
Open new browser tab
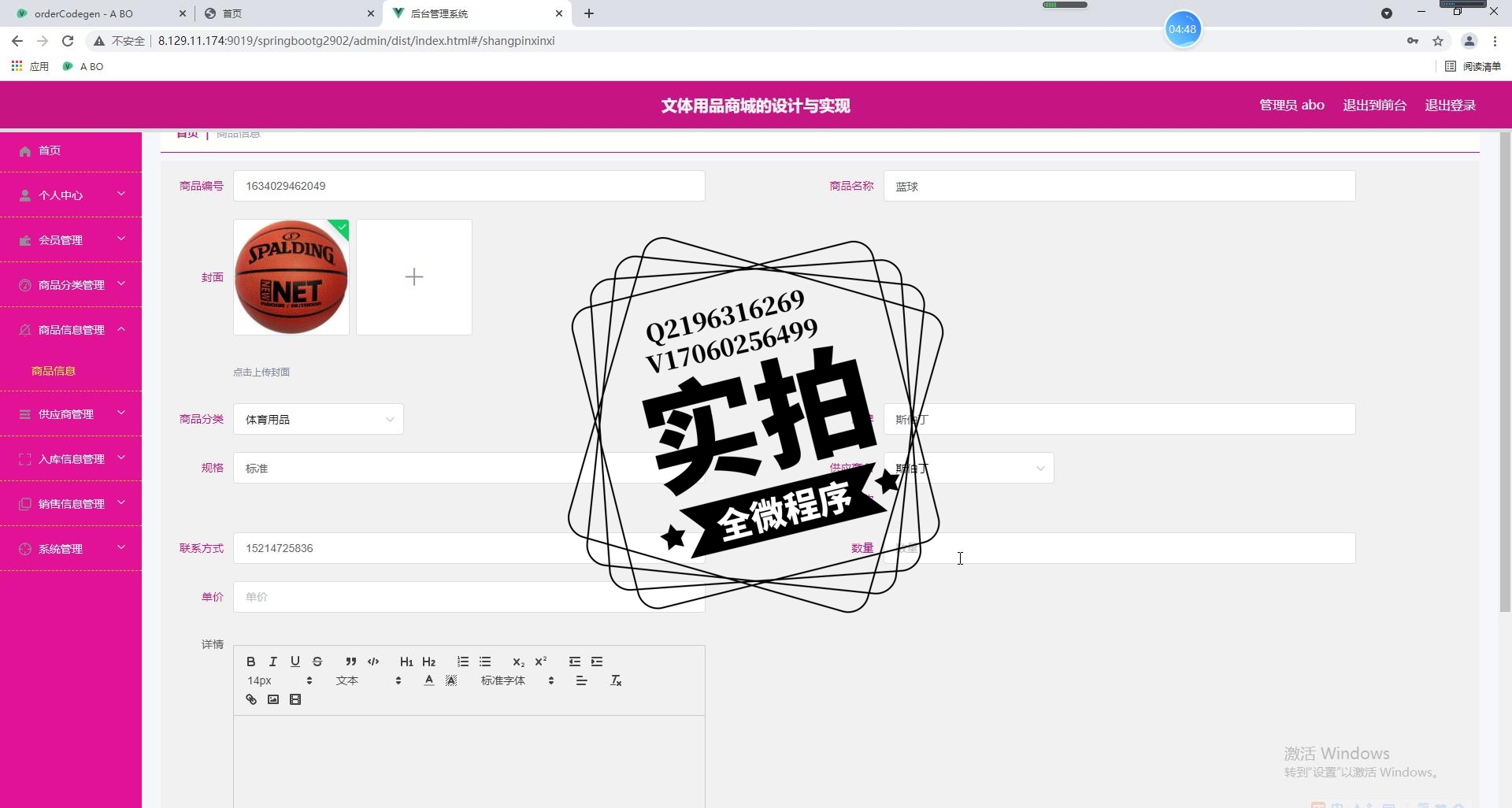click(589, 13)
